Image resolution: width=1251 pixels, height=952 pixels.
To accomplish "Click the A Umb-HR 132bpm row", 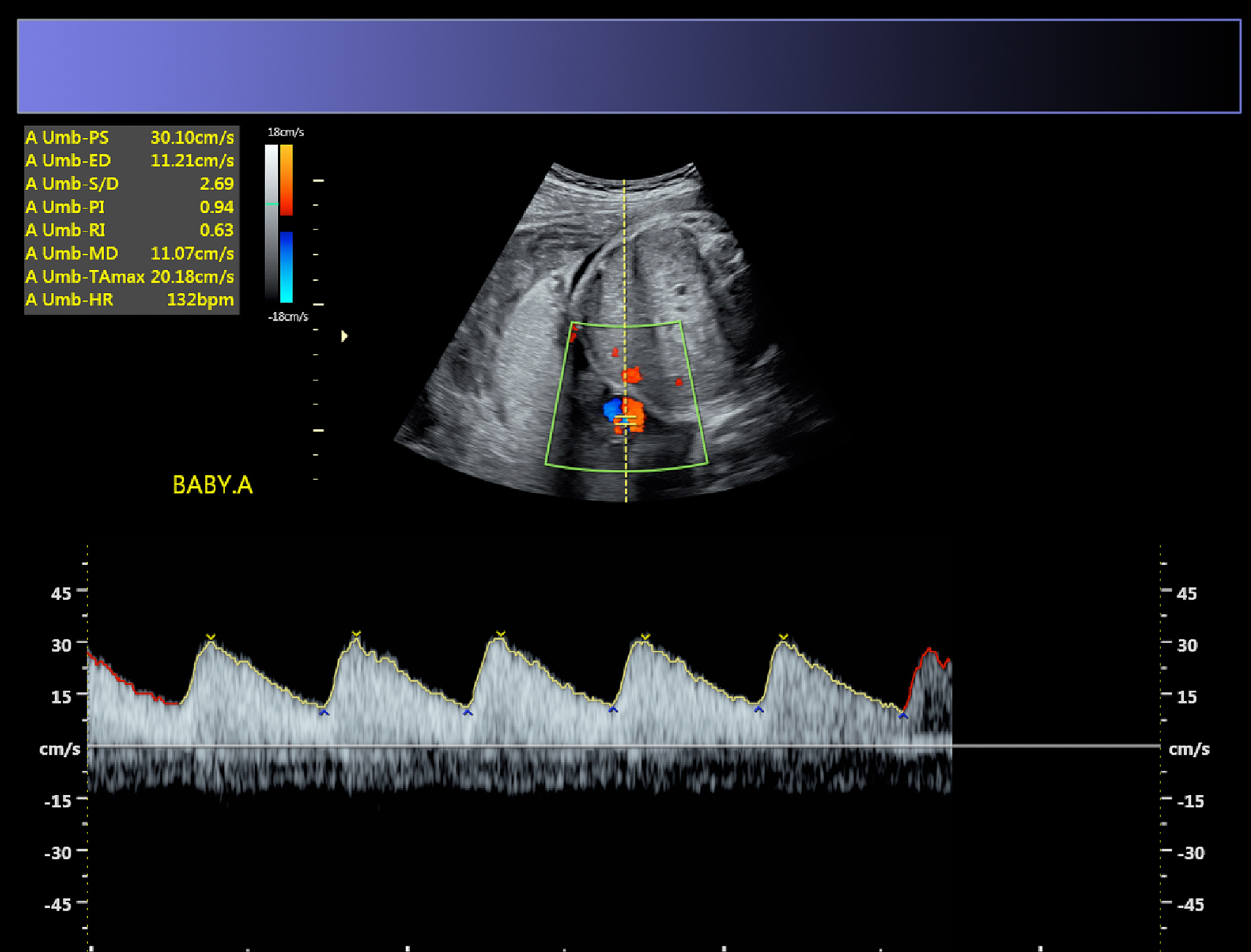I will coord(131,300).
